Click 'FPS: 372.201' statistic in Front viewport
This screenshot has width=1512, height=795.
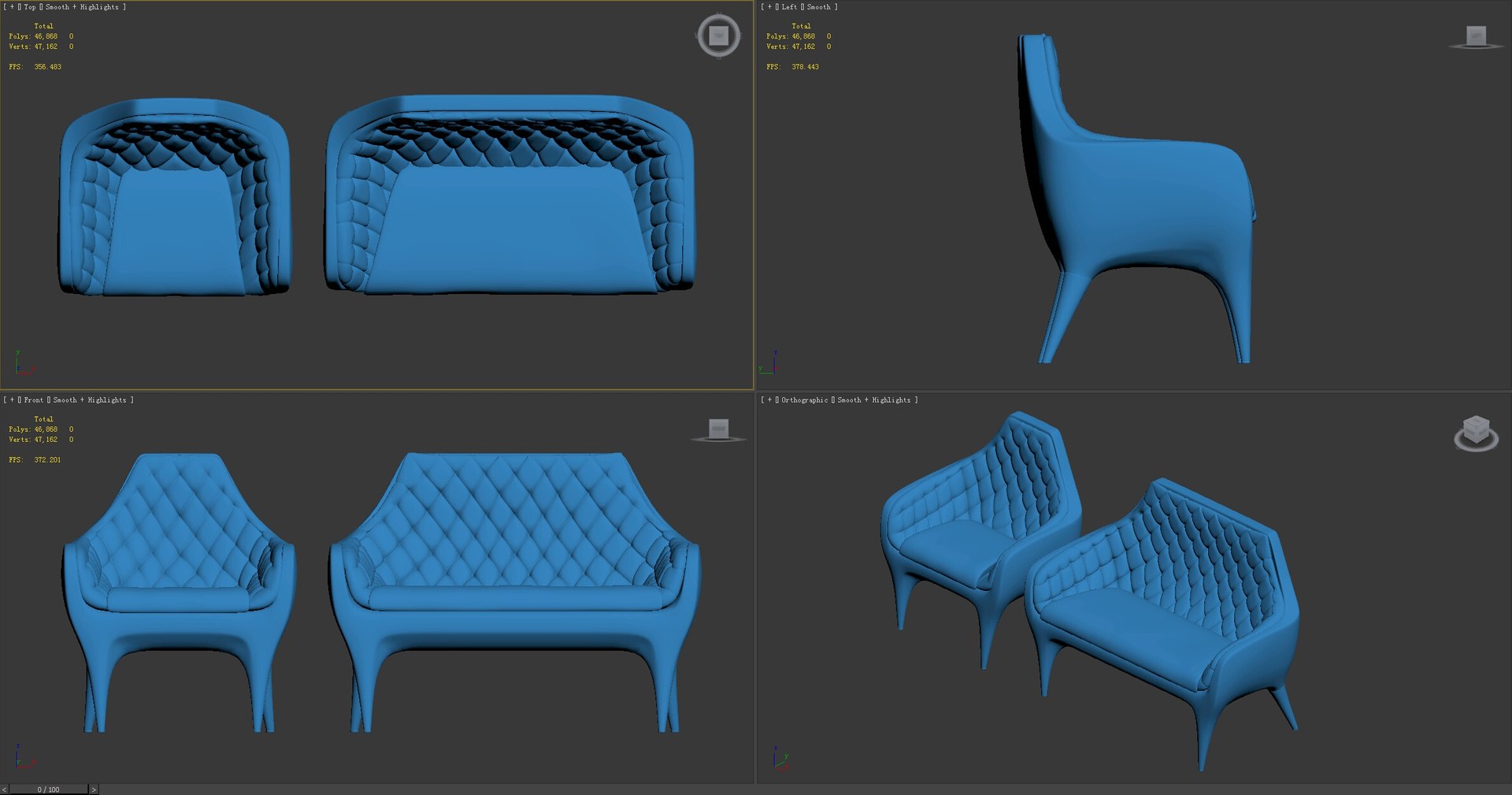point(35,460)
